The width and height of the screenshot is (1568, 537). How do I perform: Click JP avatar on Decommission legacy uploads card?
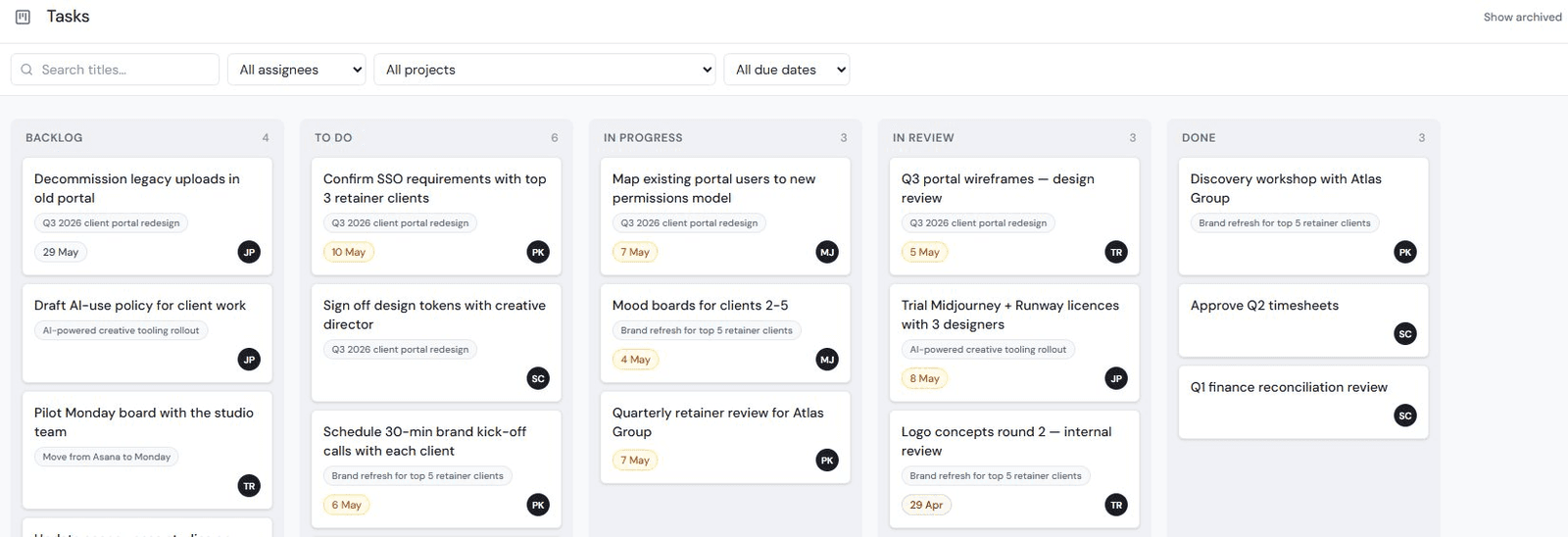(x=249, y=252)
